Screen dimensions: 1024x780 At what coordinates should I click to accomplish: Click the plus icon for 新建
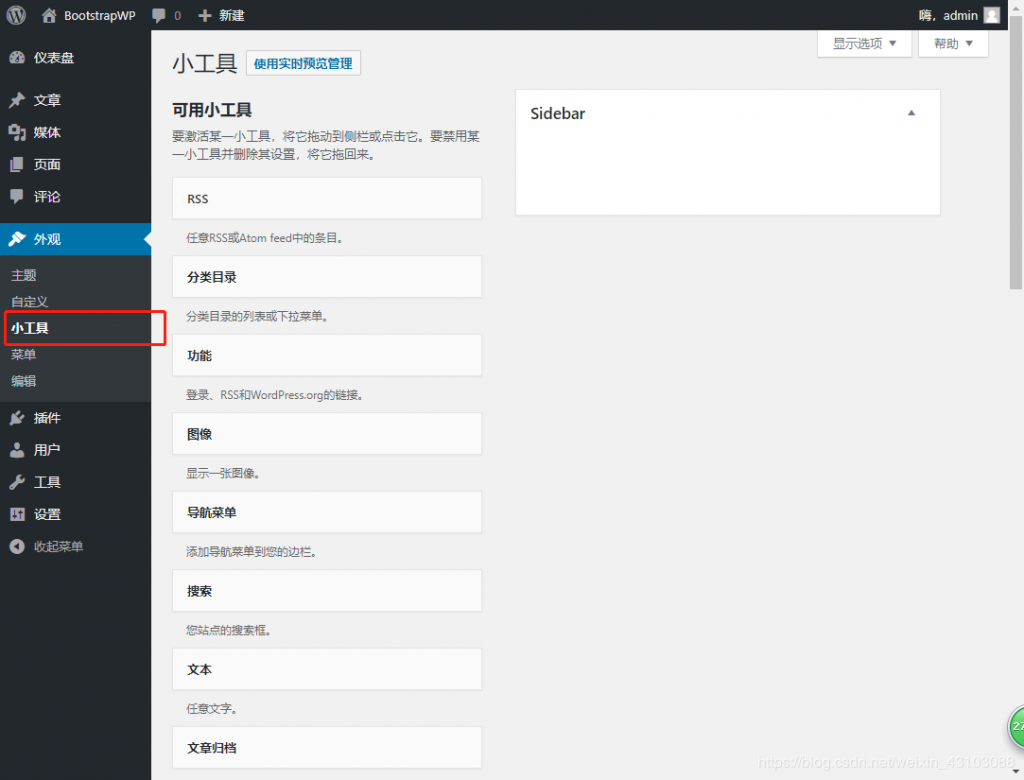[x=204, y=16]
